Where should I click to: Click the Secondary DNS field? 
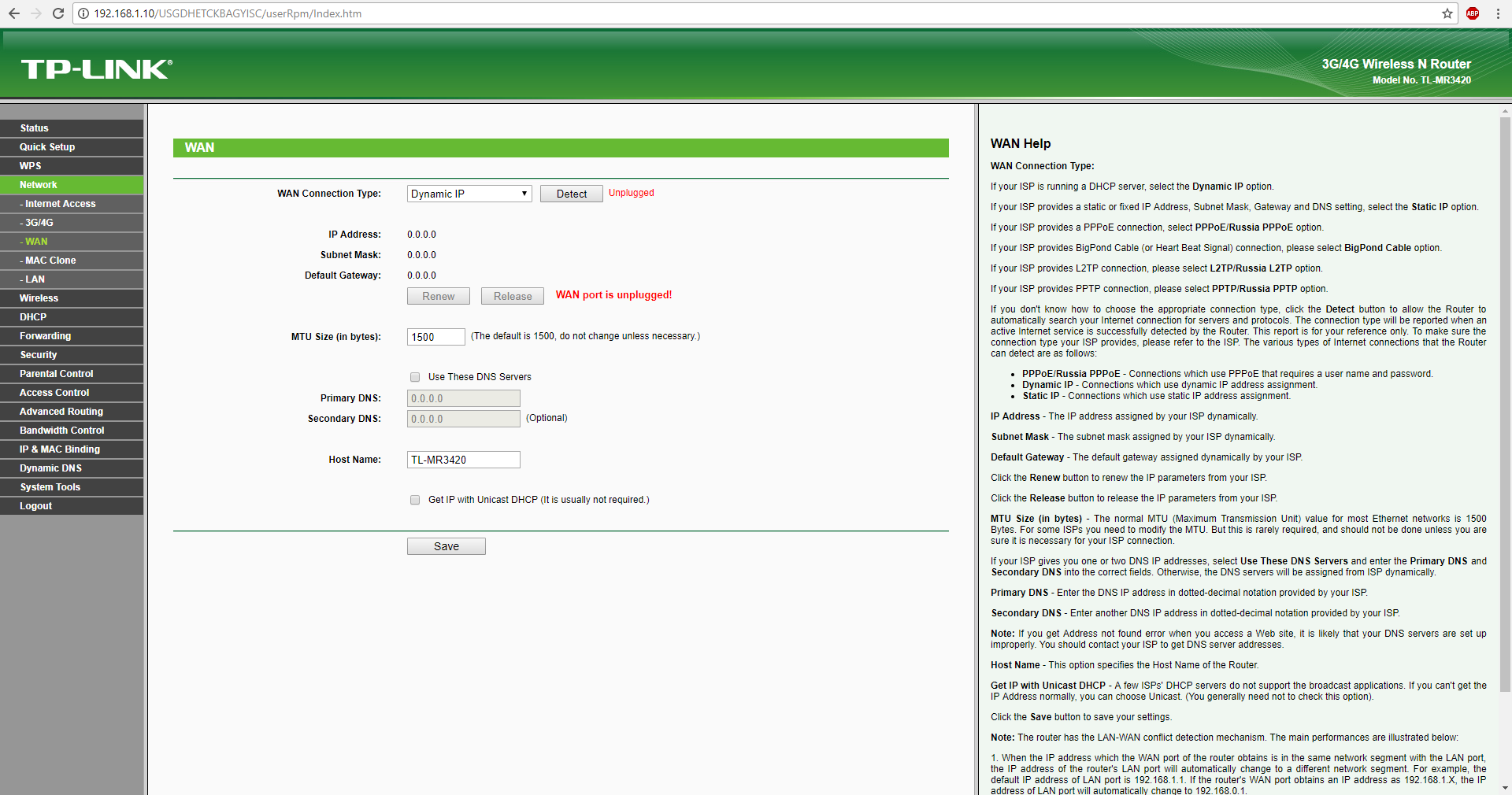click(464, 419)
